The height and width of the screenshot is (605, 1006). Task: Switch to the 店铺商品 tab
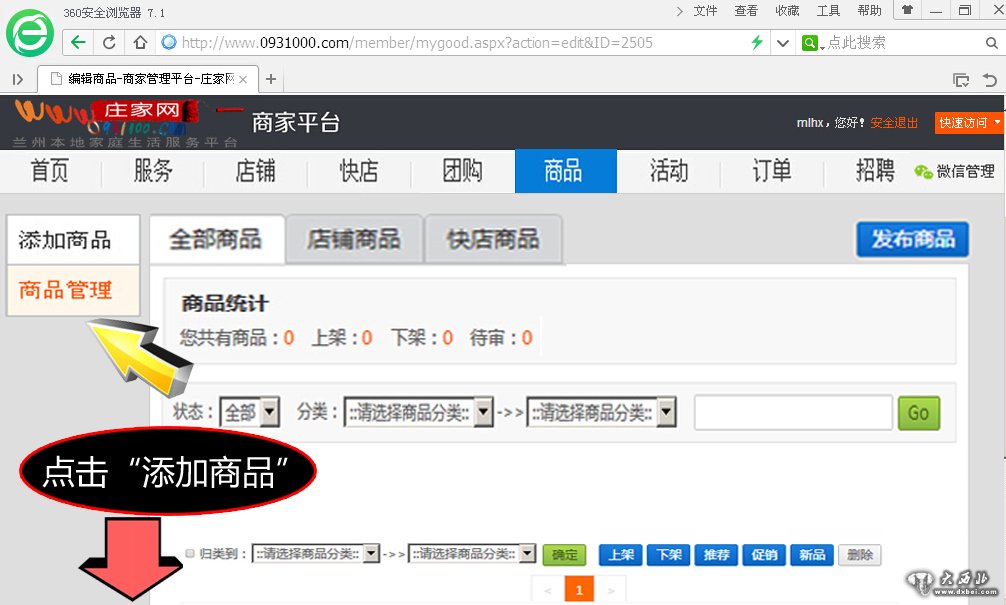point(353,240)
